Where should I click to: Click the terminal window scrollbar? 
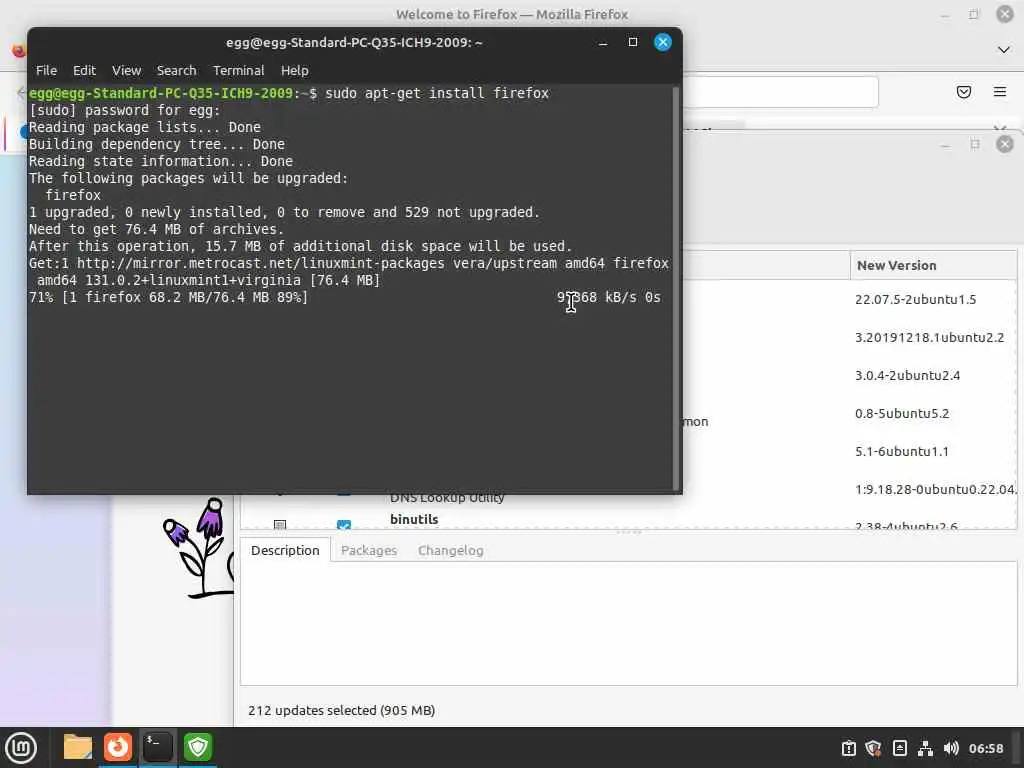coord(675,287)
